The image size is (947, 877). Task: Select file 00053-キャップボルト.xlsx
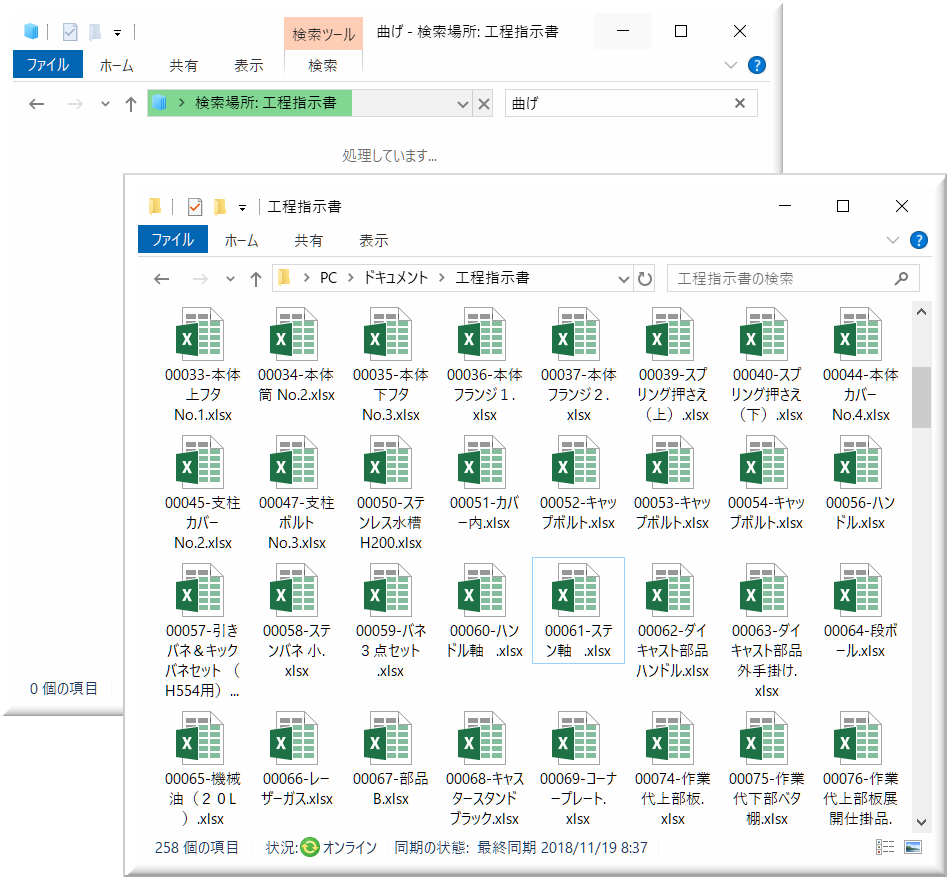[x=672, y=483]
